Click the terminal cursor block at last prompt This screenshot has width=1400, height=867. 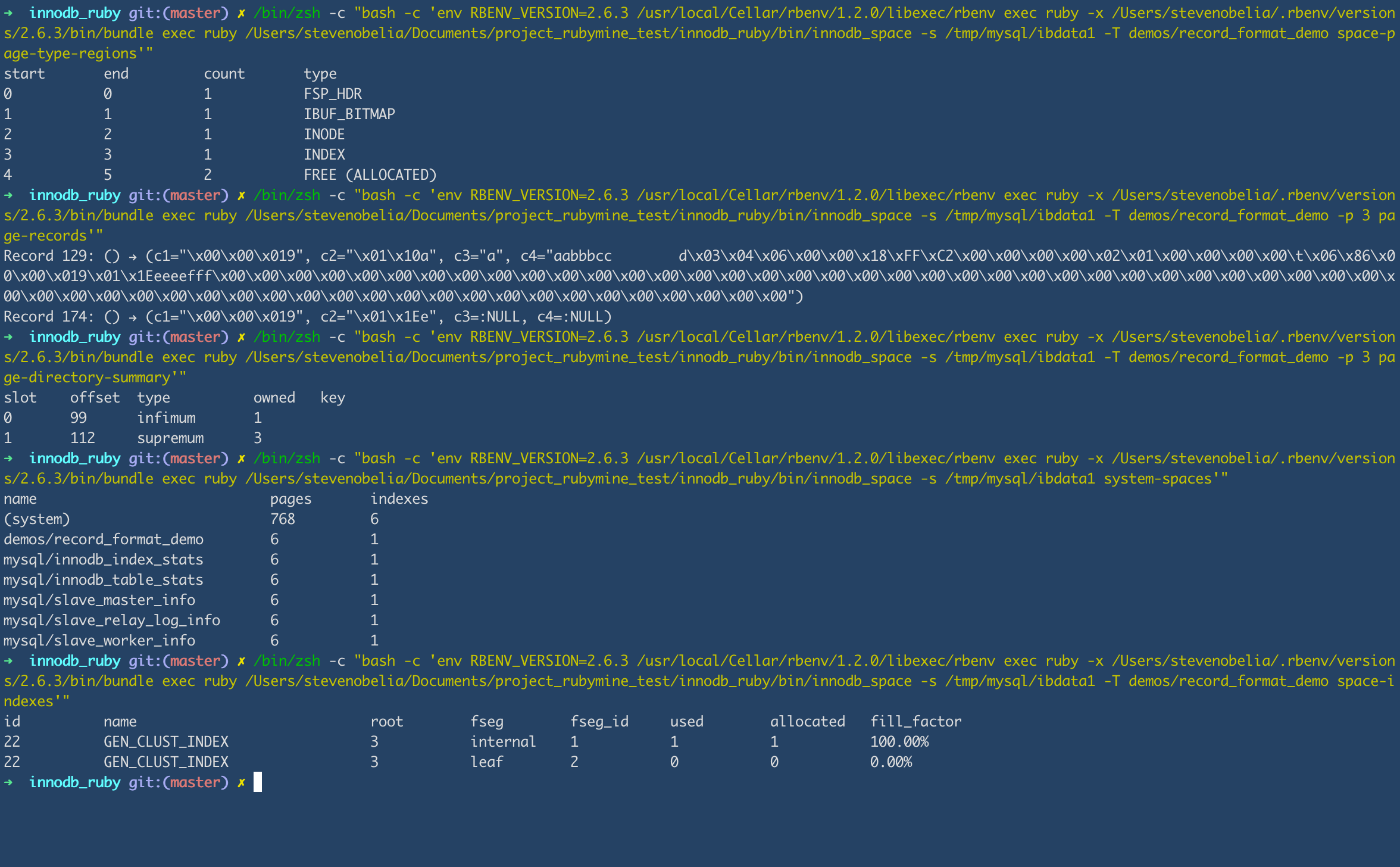pyautogui.click(x=257, y=782)
